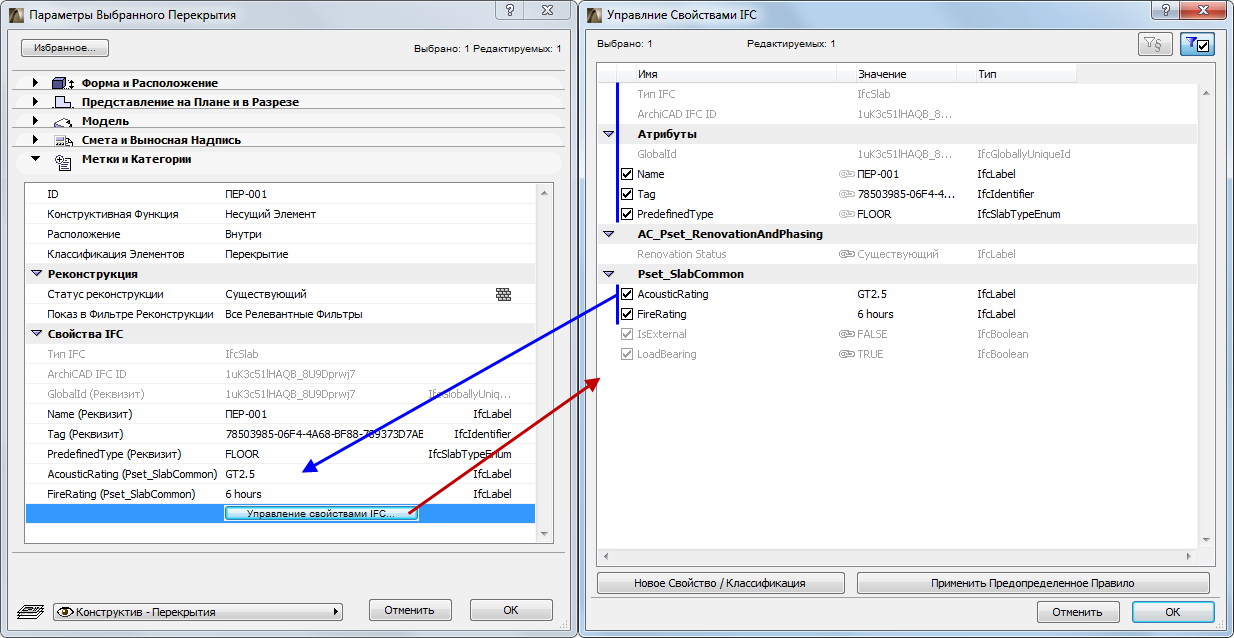Click PredefinedType value FLOOR in IFC manager

point(874,214)
